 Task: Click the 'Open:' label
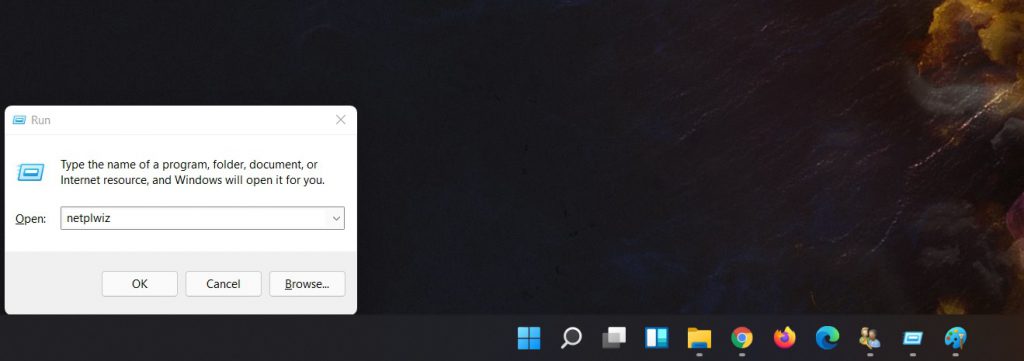point(31,219)
